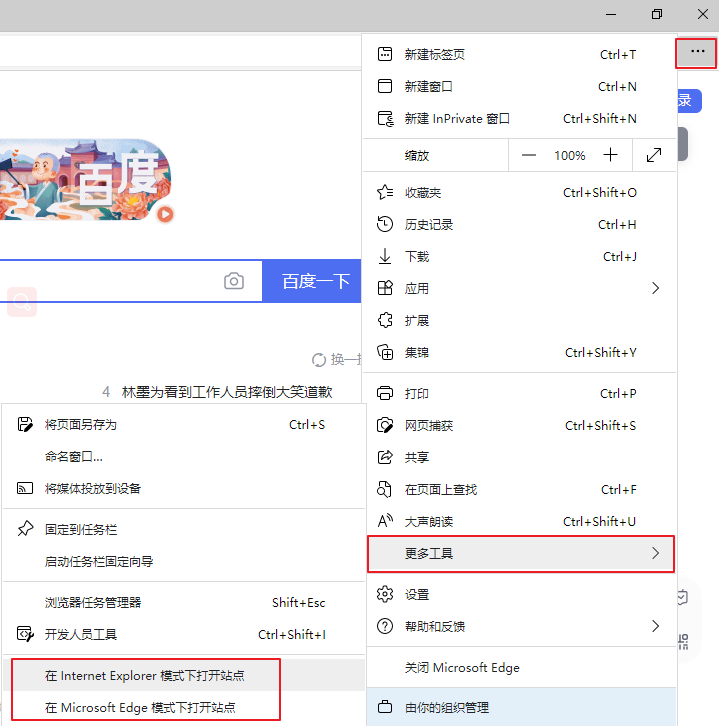This screenshot has height=726, width=719.
Task: Click the Downloads arrow icon
Action: point(385,256)
